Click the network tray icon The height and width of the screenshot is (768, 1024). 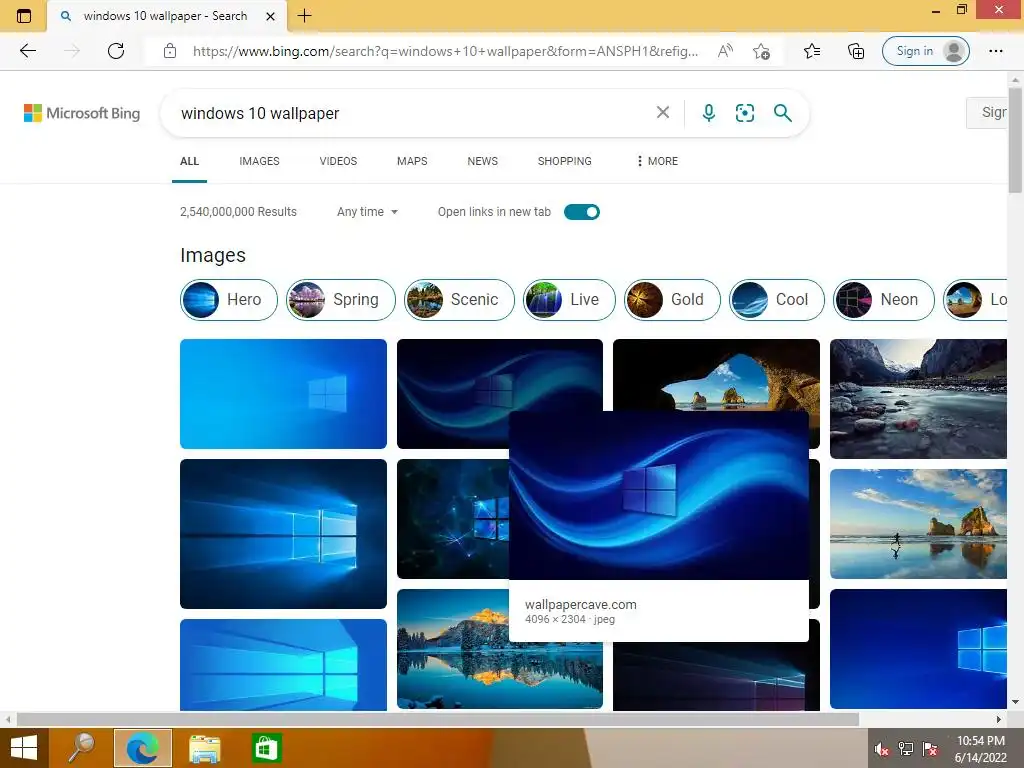(x=906, y=749)
